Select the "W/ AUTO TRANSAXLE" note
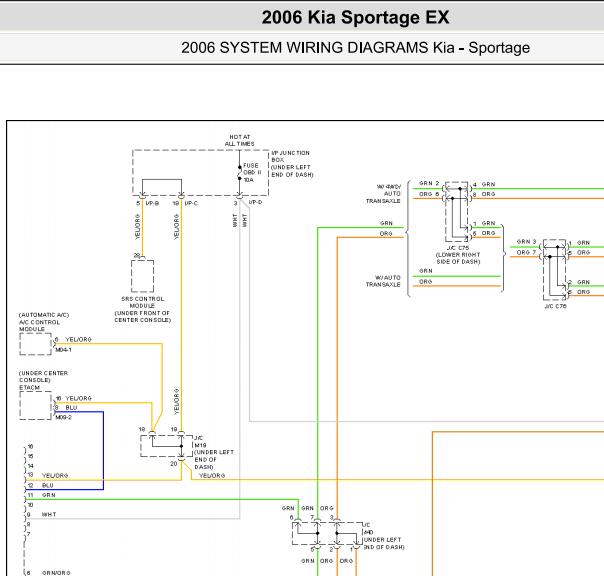Viewport: 604px width, 576px height. 383,281
